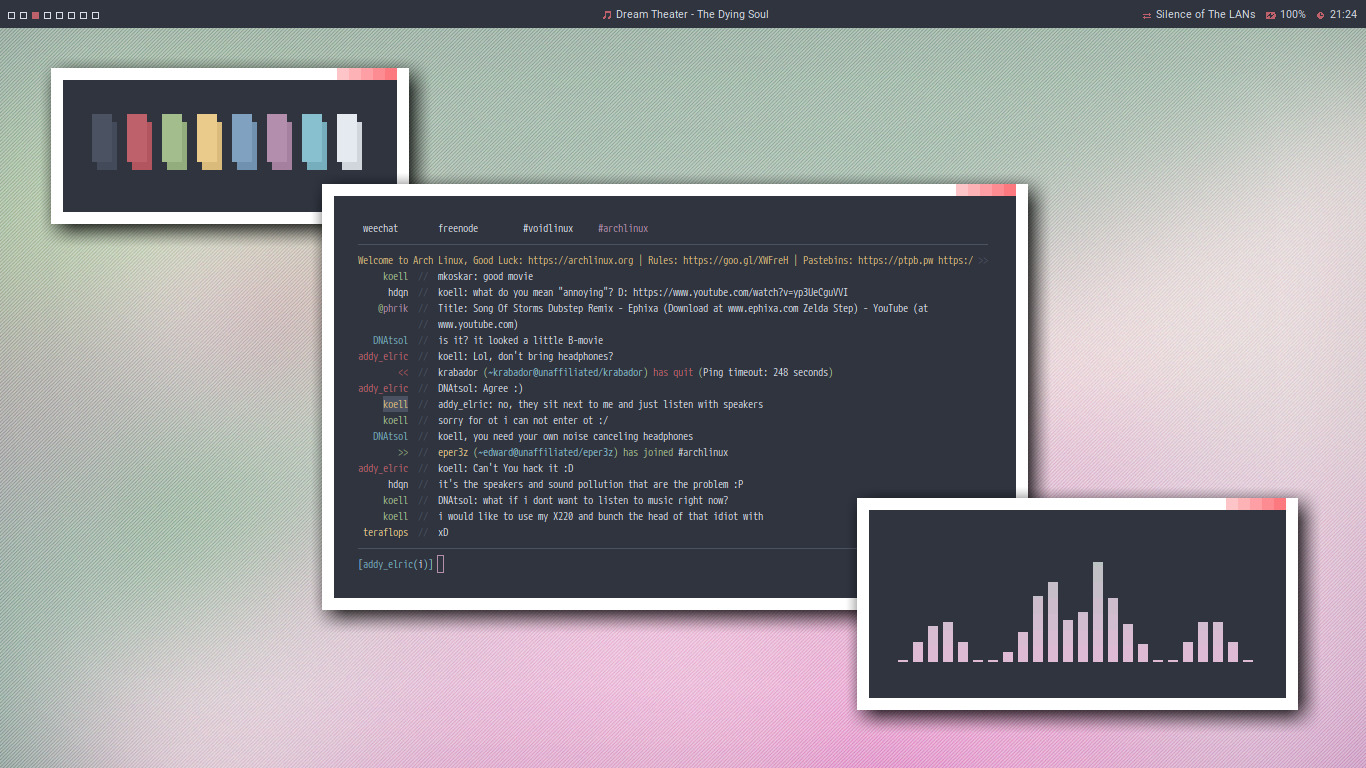Click 'sorry for ot i can not enter ot :/'
This screenshot has height=768, width=1366.
523,420
